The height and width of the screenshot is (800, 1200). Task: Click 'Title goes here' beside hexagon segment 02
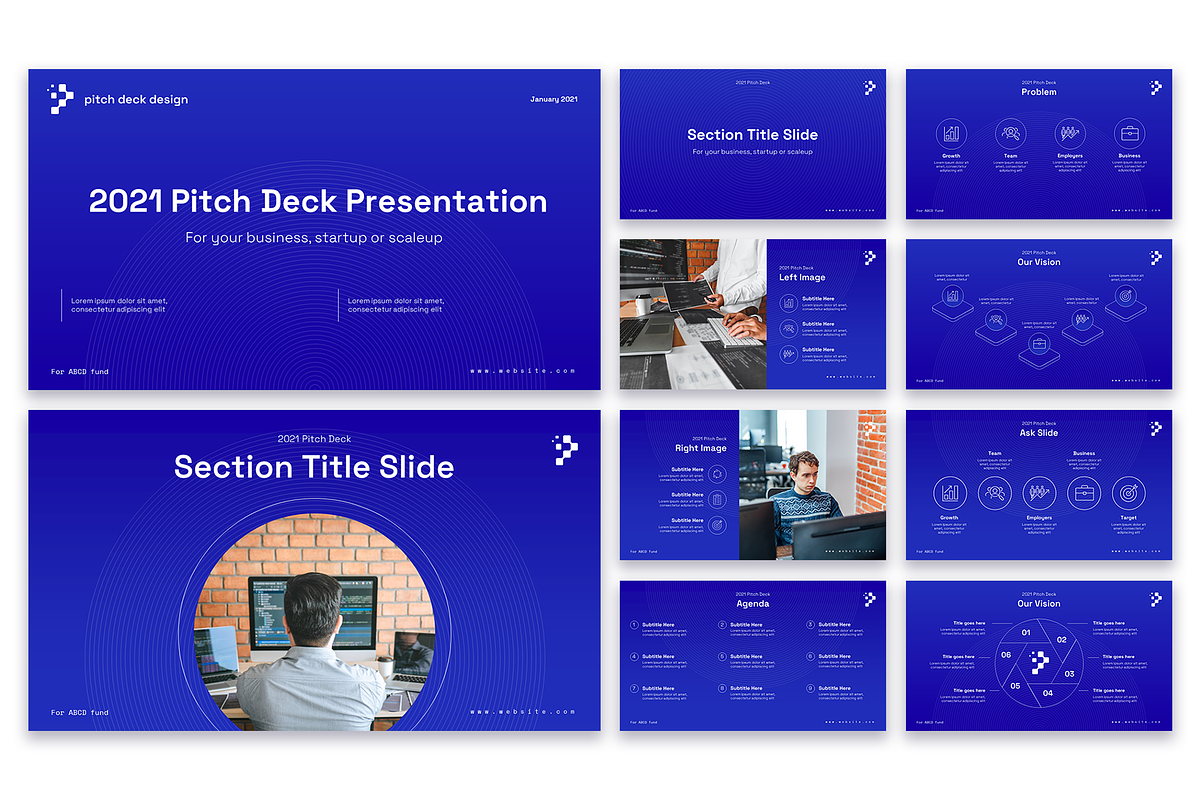click(1108, 623)
